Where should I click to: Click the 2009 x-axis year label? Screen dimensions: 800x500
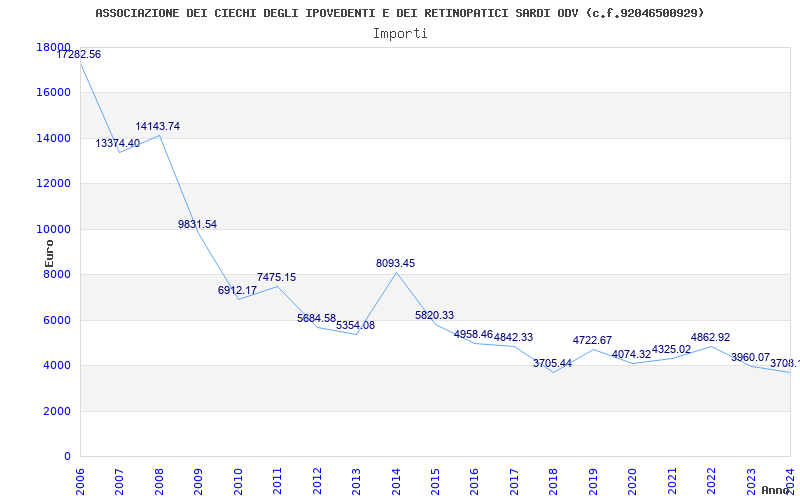tap(198, 481)
